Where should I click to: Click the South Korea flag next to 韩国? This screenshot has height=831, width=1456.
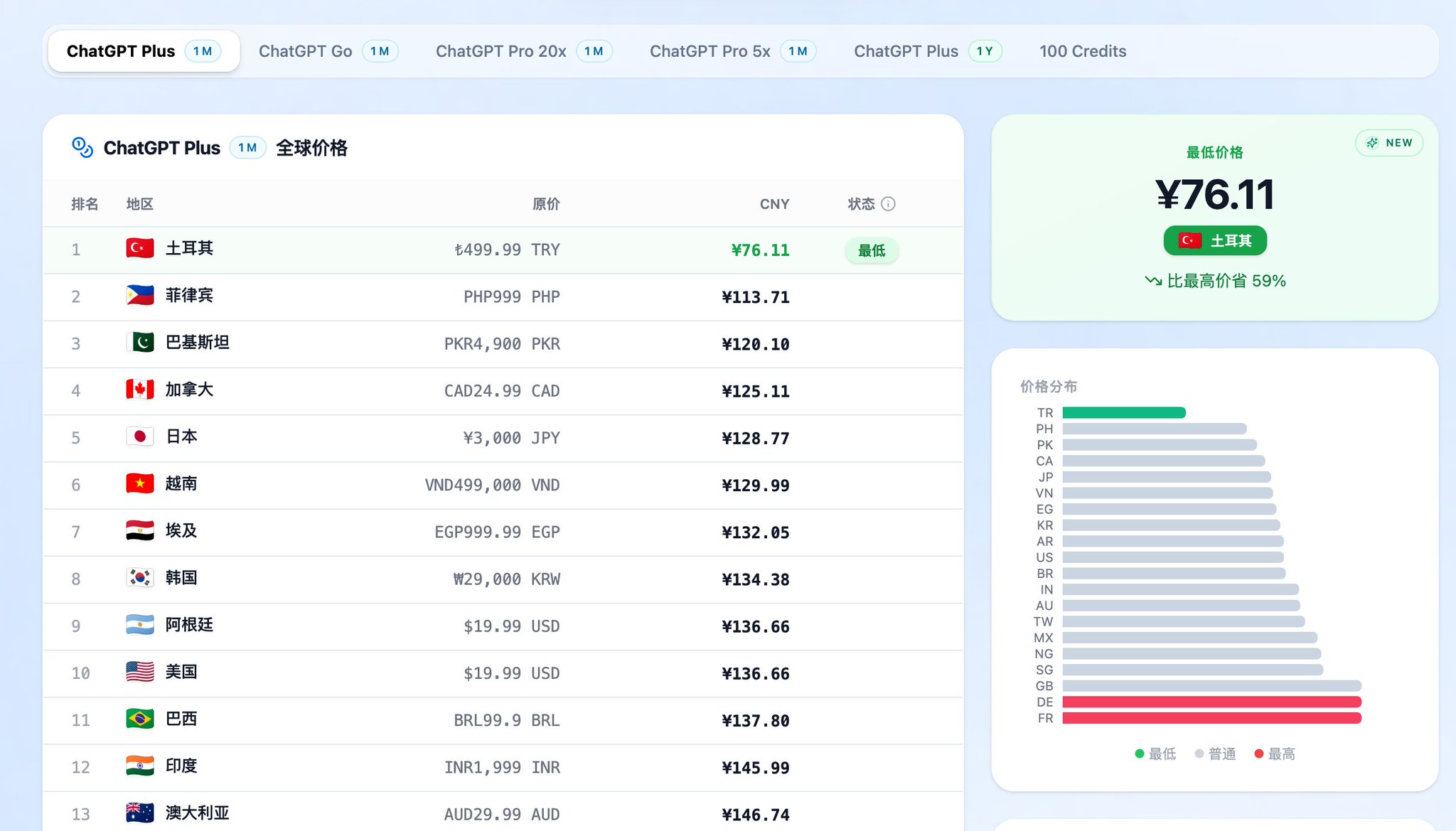[140, 577]
